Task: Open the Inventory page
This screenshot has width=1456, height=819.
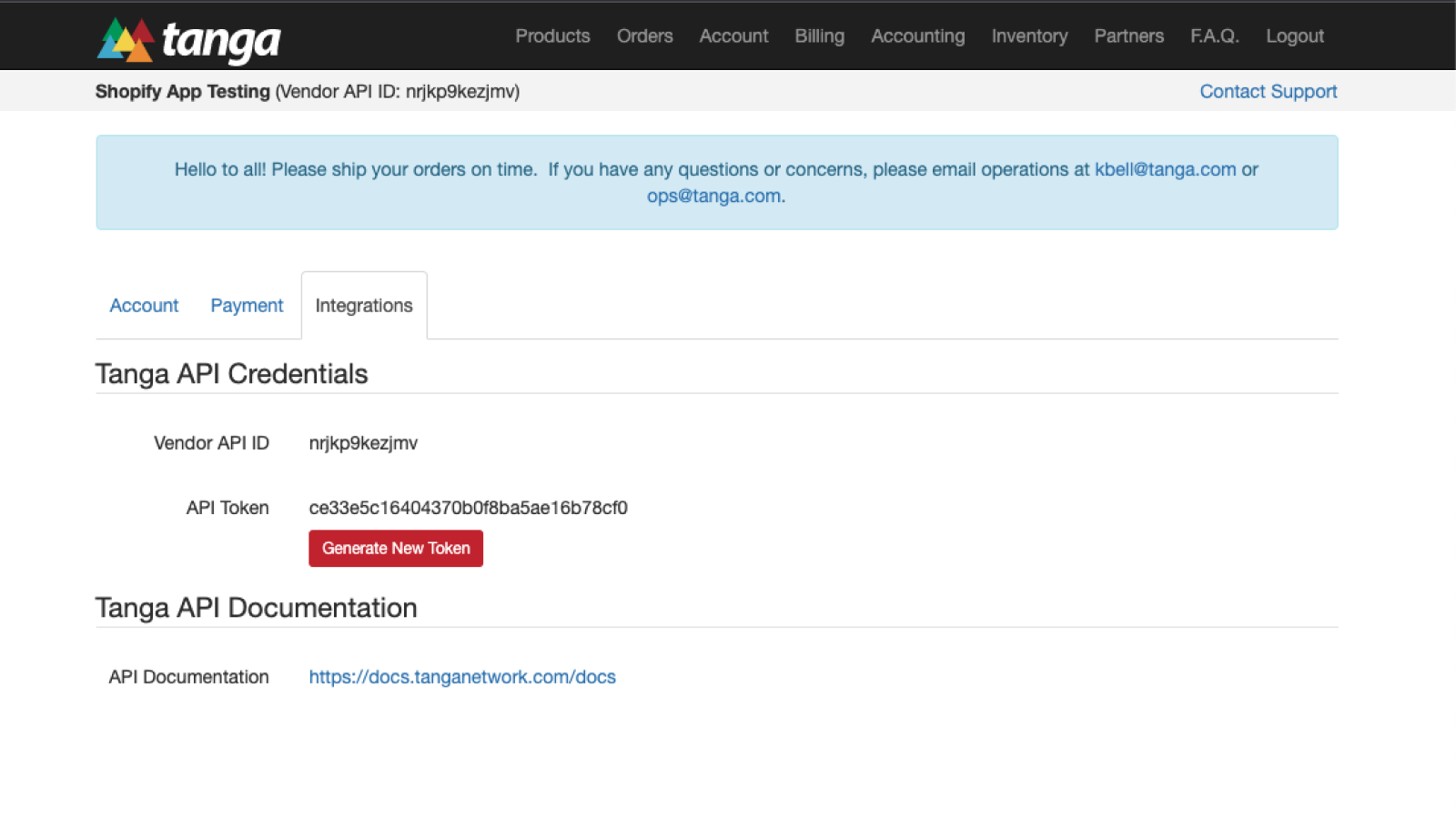Action: point(1029,36)
